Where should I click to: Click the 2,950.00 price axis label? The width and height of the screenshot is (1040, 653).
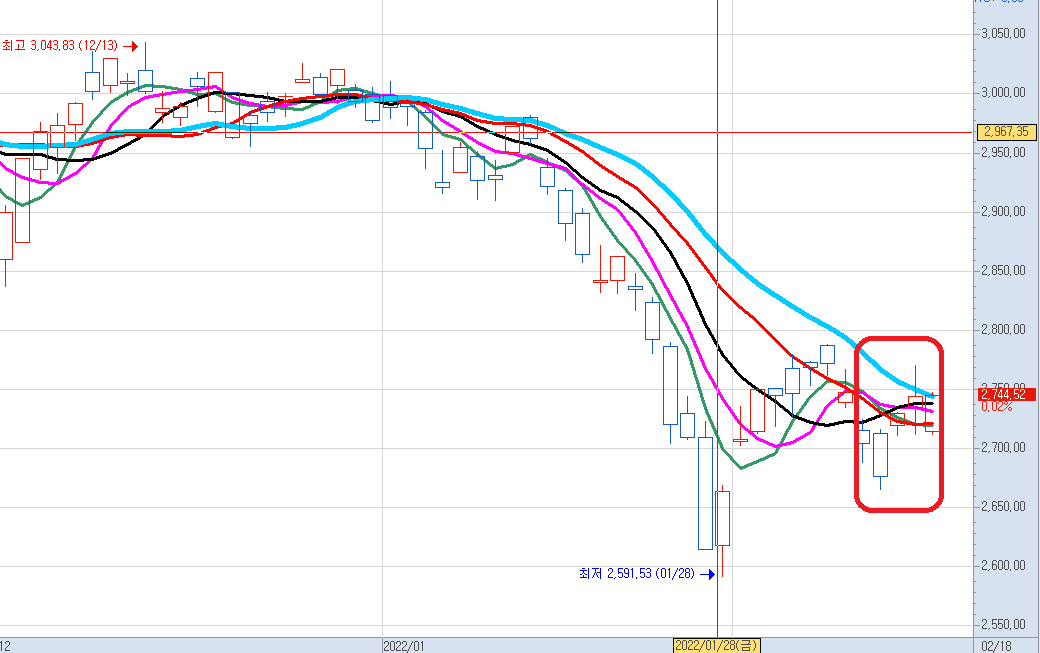tap(1004, 152)
